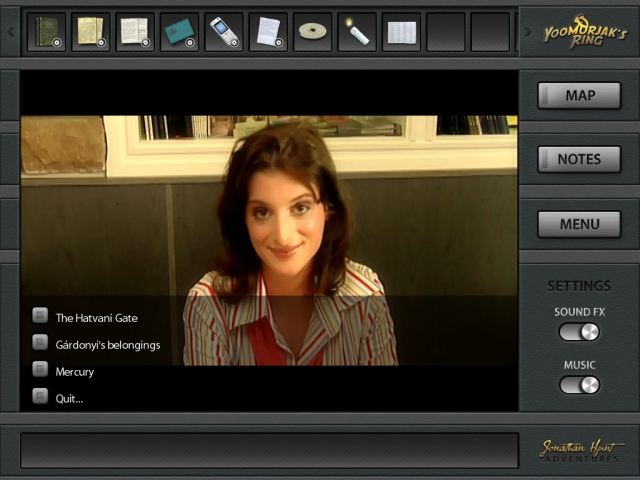
Task: Select the green book inventory item
Action: (x=46, y=31)
